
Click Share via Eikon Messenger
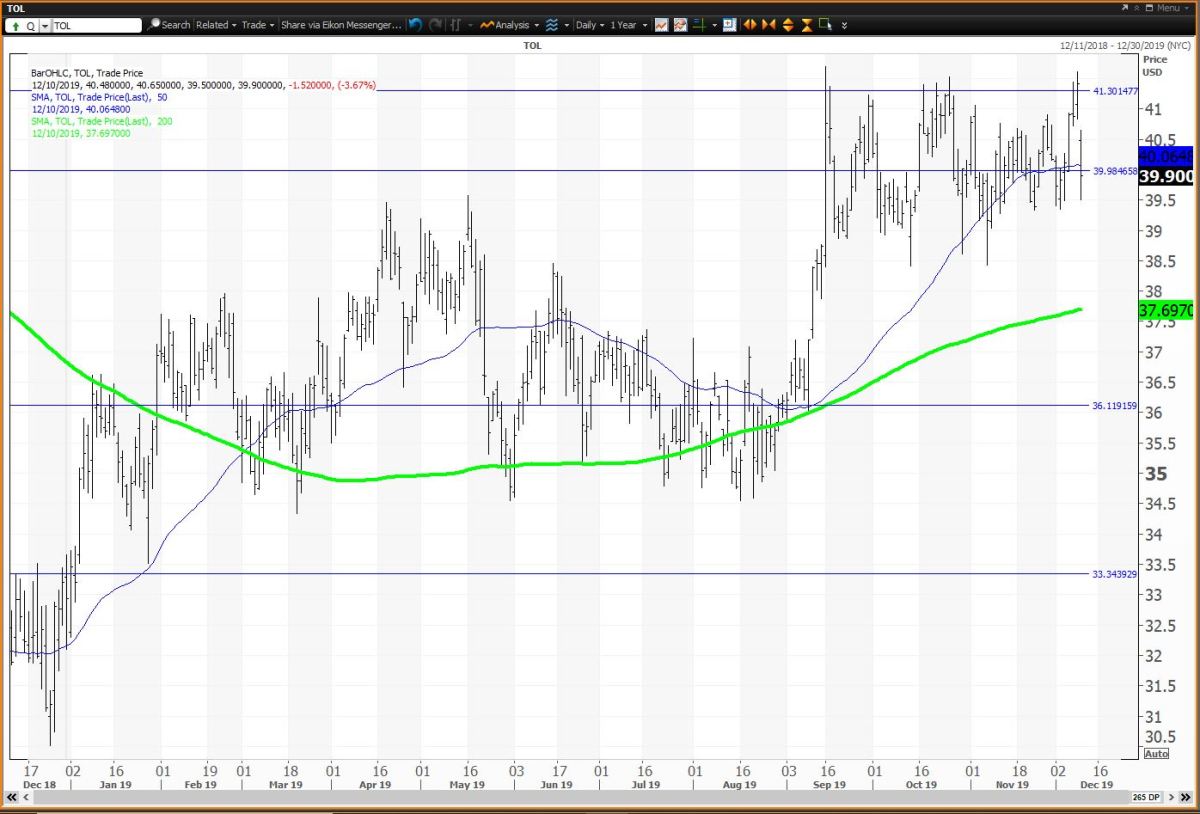coord(340,25)
